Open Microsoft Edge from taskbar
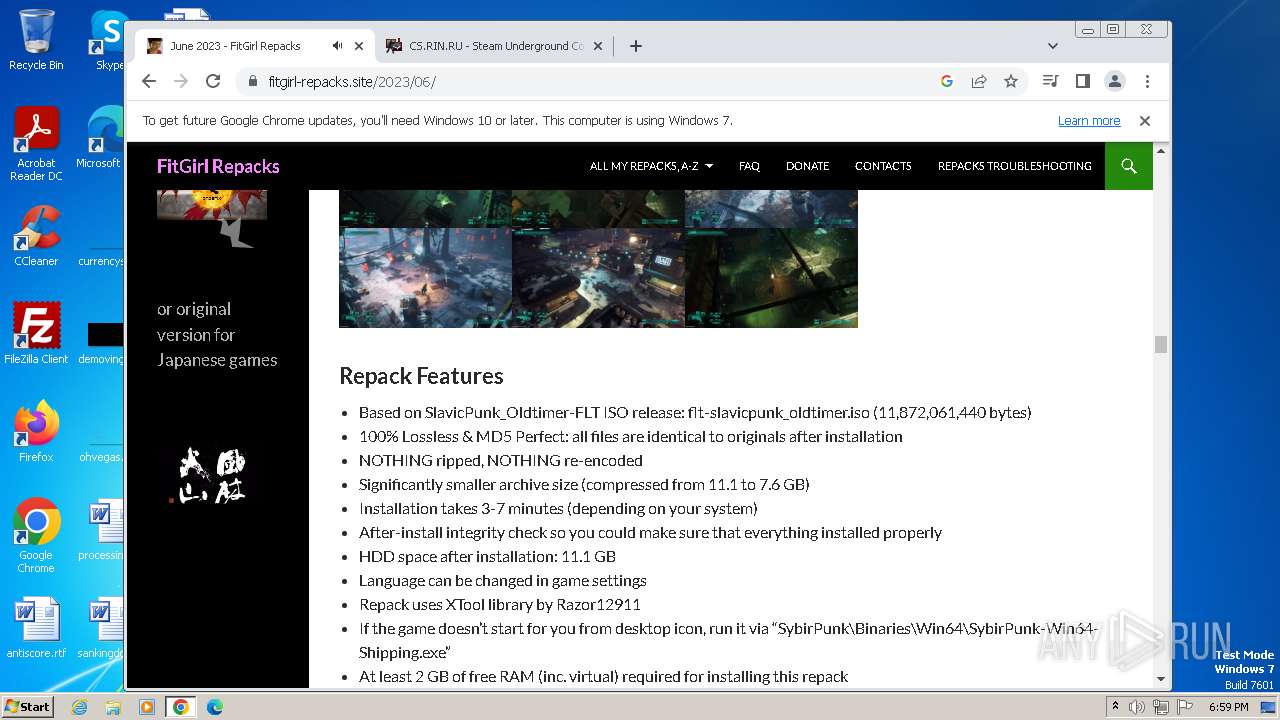The image size is (1280, 720). point(214,707)
